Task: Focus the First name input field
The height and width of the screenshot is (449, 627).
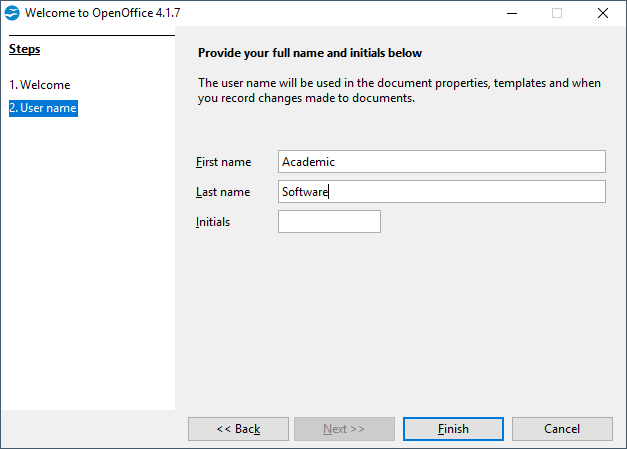Action: click(441, 162)
